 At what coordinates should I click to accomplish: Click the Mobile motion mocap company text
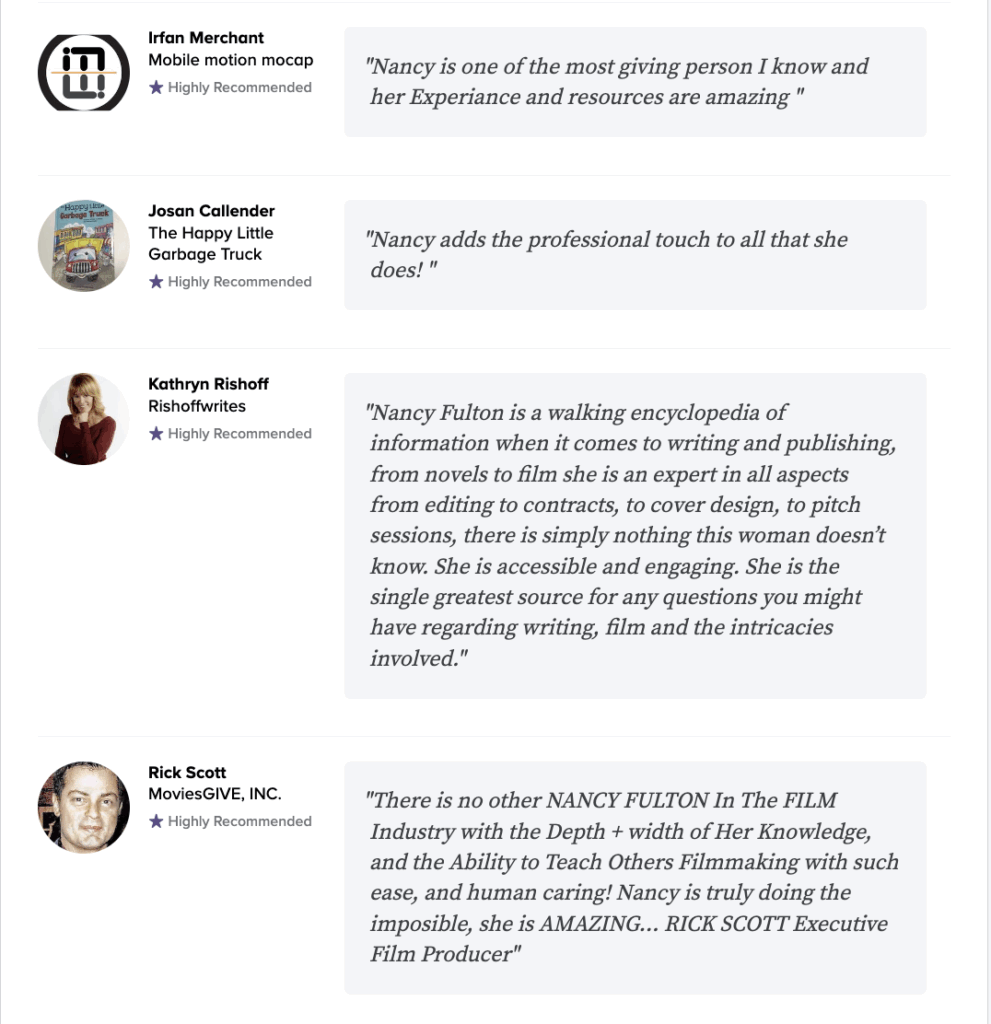coord(231,60)
